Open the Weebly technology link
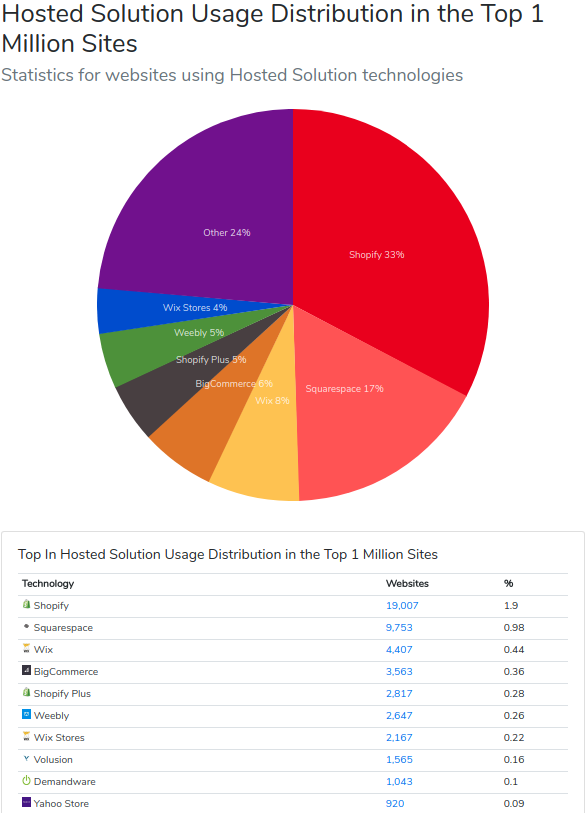The height and width of the screenshot is (813, 585). tap(51, 716)
